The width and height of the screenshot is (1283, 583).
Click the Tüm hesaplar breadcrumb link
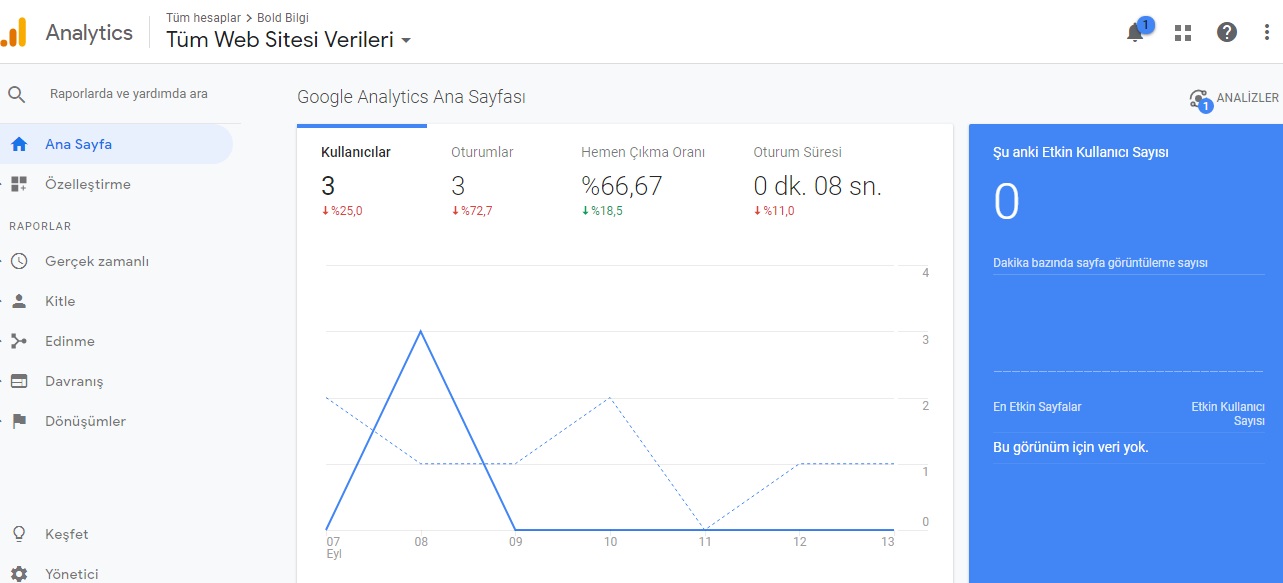click(x=203, y=17)
